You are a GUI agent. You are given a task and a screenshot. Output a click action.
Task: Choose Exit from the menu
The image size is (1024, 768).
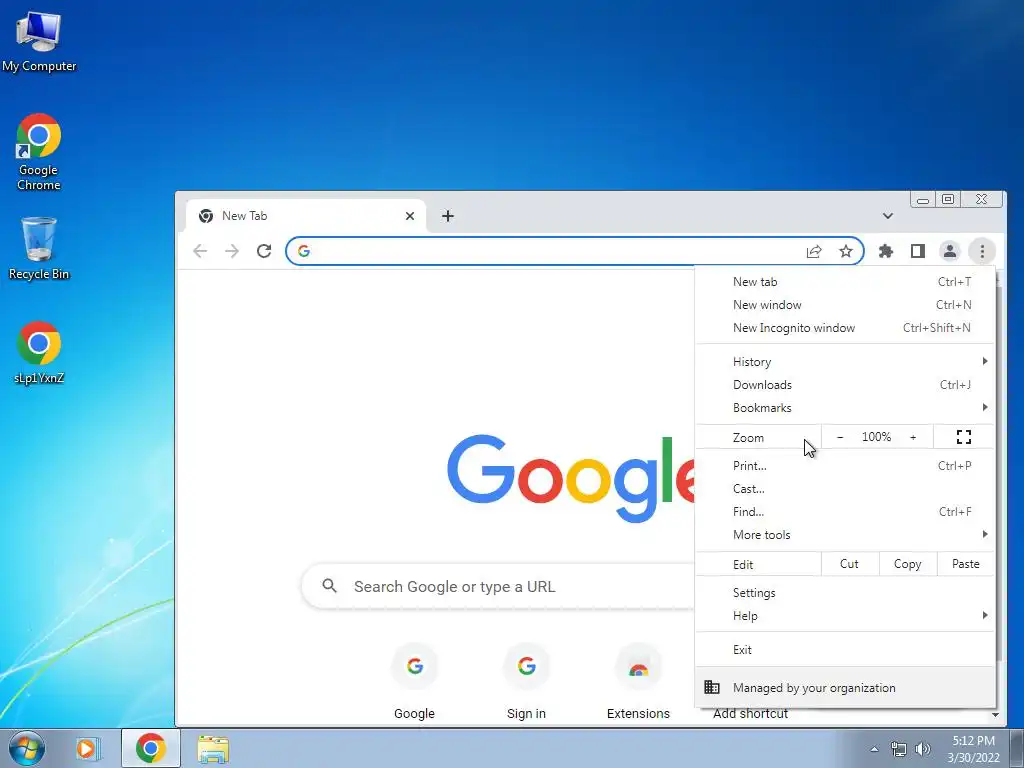point(846,649)
